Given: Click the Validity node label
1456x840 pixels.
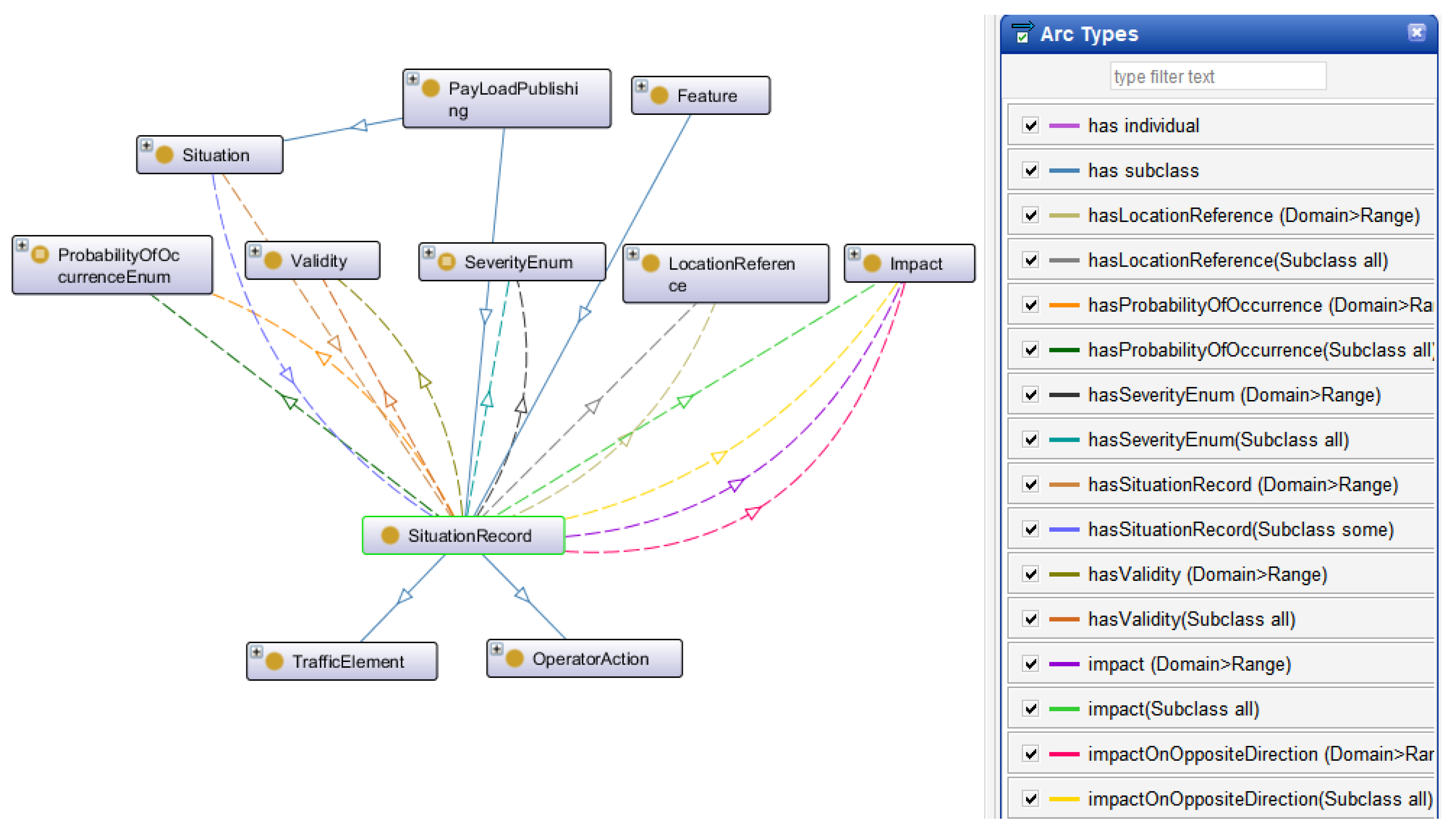Looking at the screenshot, I should pos(319,261).
